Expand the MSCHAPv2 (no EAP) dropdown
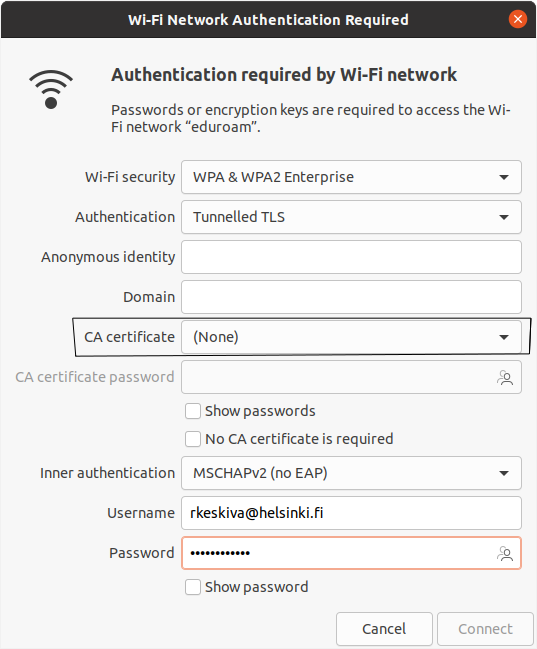The height and width of the screenshot is (649, 537). click(351, 473)
